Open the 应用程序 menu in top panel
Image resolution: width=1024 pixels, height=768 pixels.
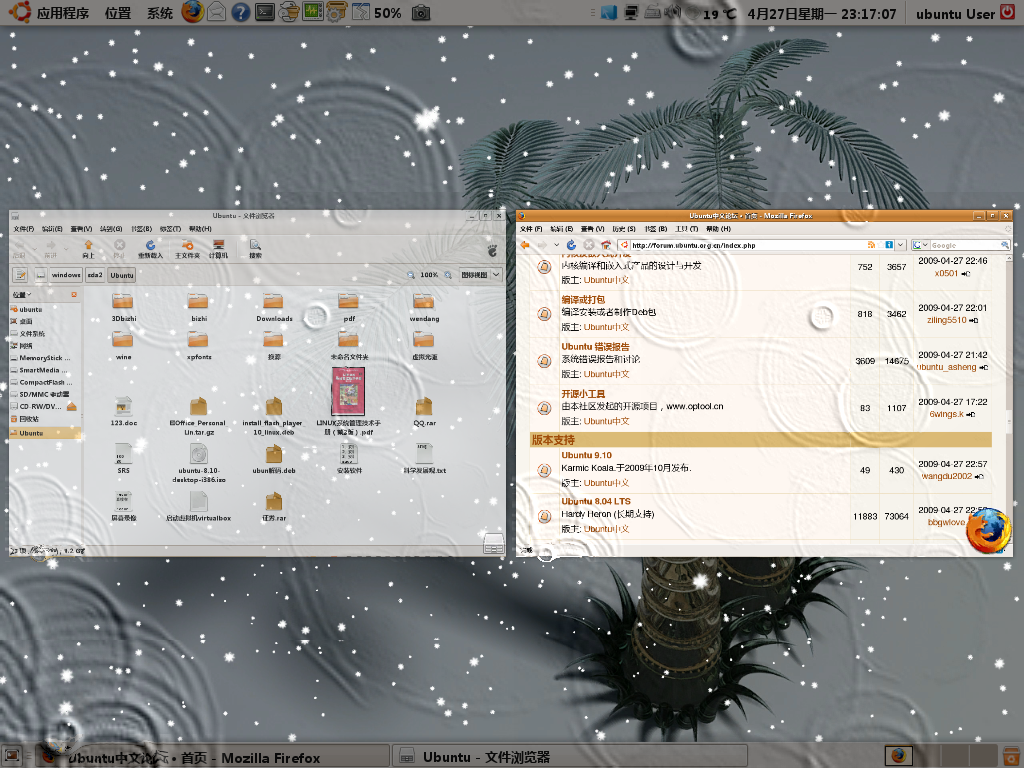pyautogui.click(x=63, y=13)
